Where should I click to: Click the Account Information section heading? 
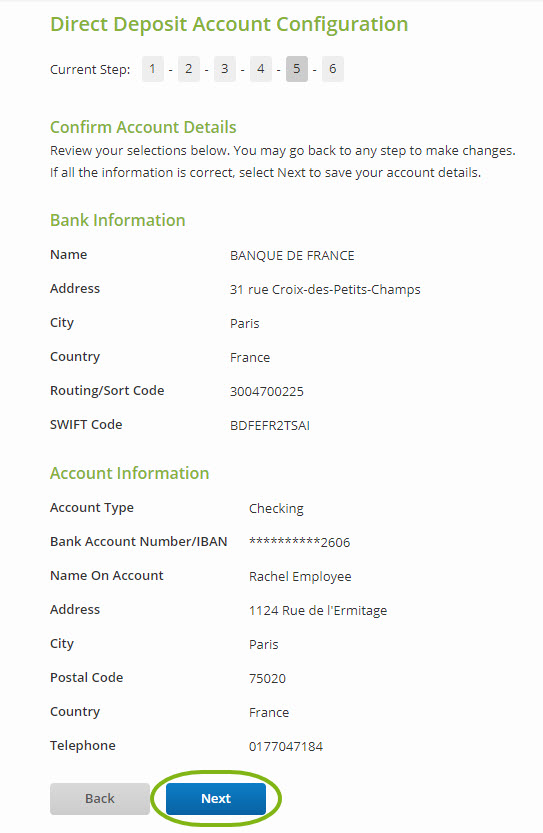tap(130, 473)
